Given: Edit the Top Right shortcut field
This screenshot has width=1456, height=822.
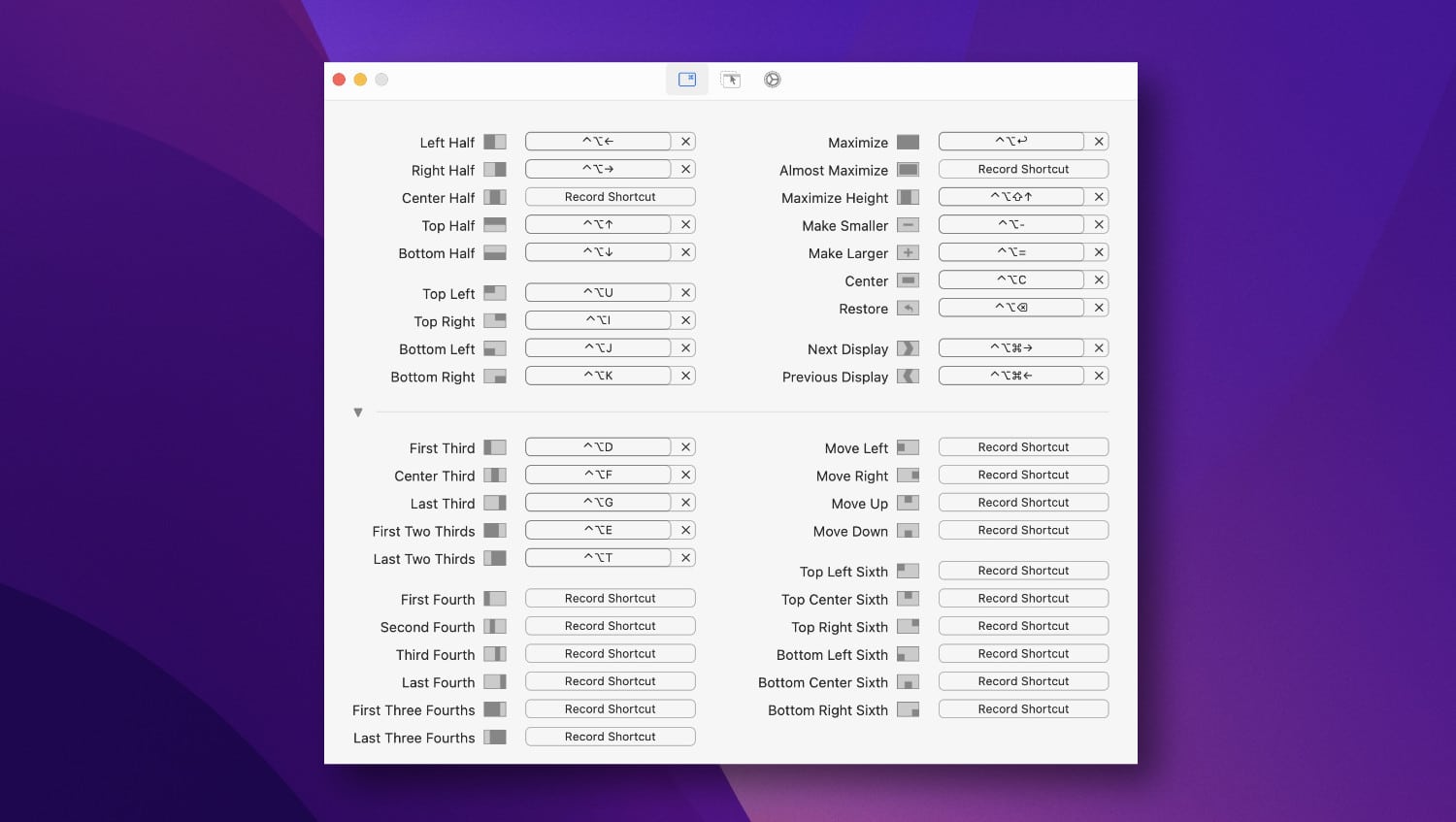Looking at the screenshot, I should (x=598, y=320).
